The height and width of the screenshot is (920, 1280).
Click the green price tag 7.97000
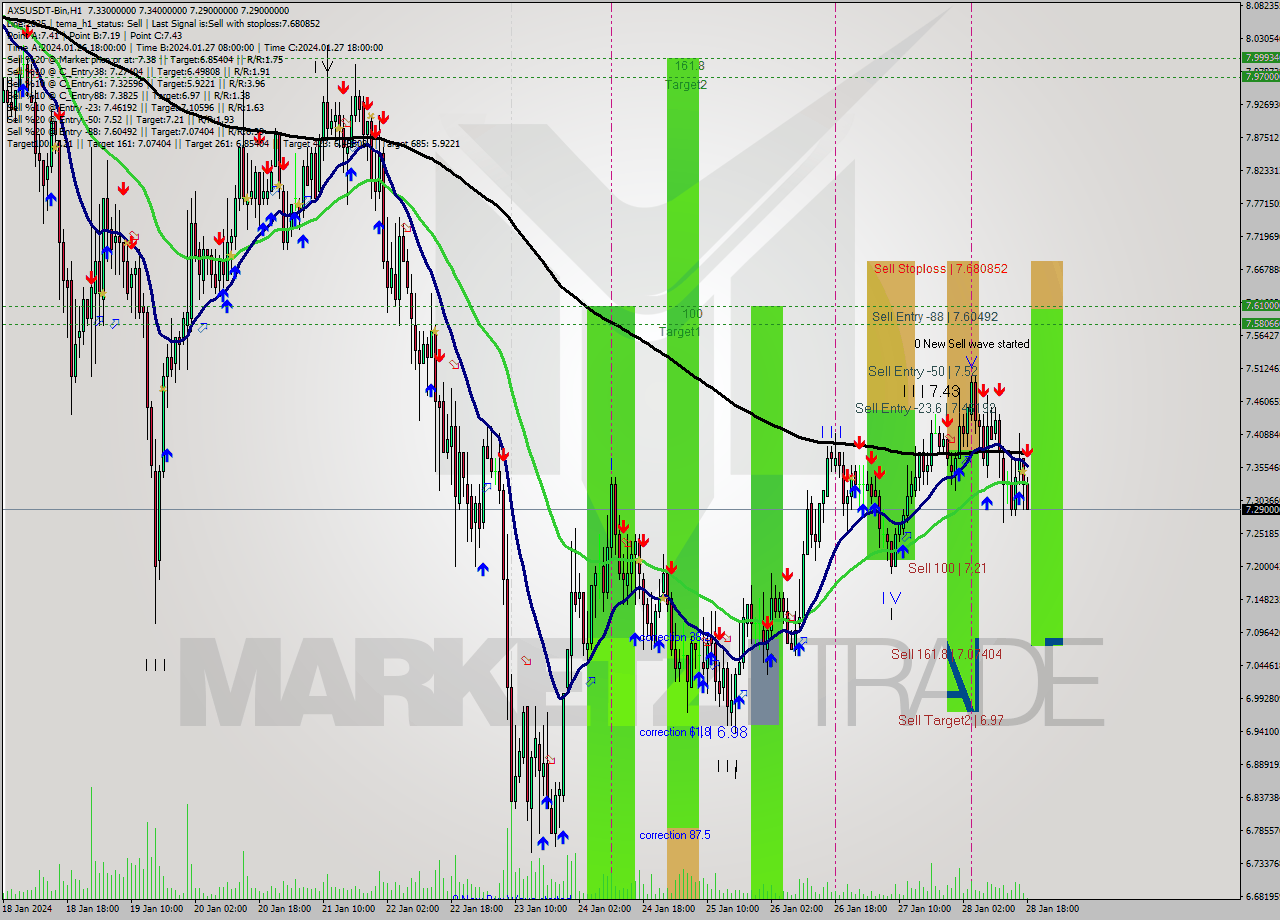coord(1260,76)
